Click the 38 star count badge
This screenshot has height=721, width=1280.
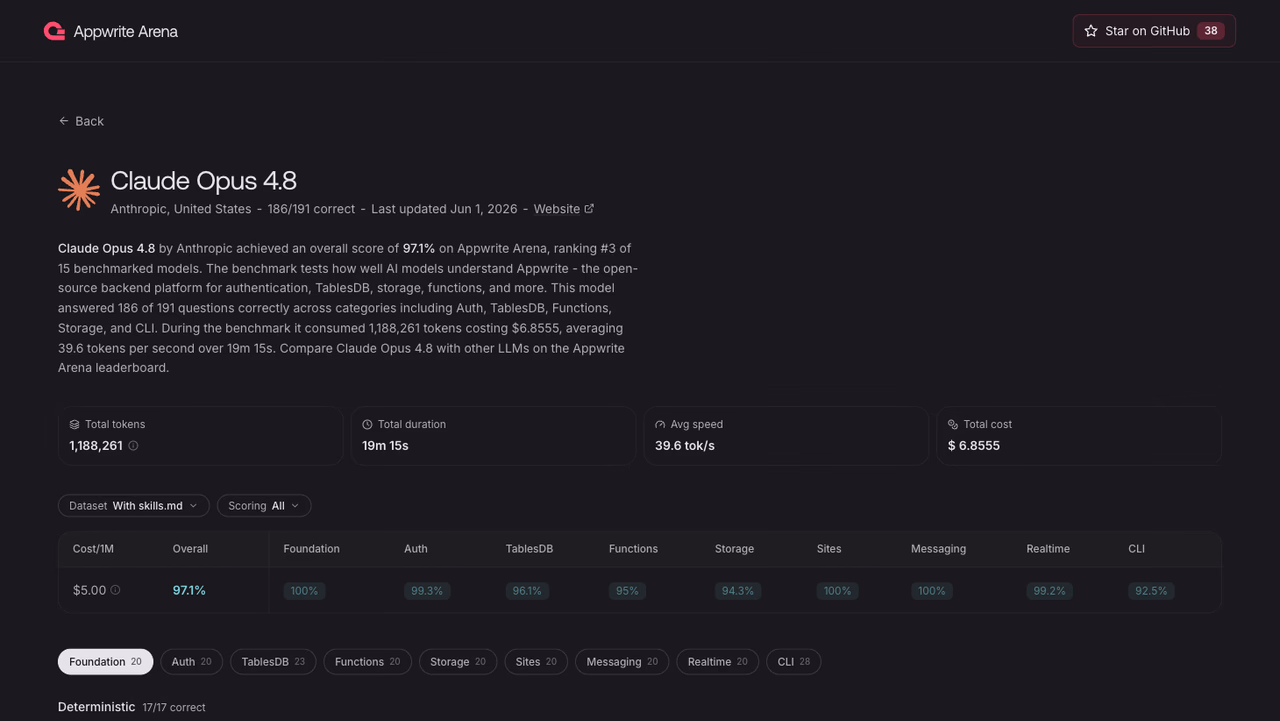[1211, 31]
